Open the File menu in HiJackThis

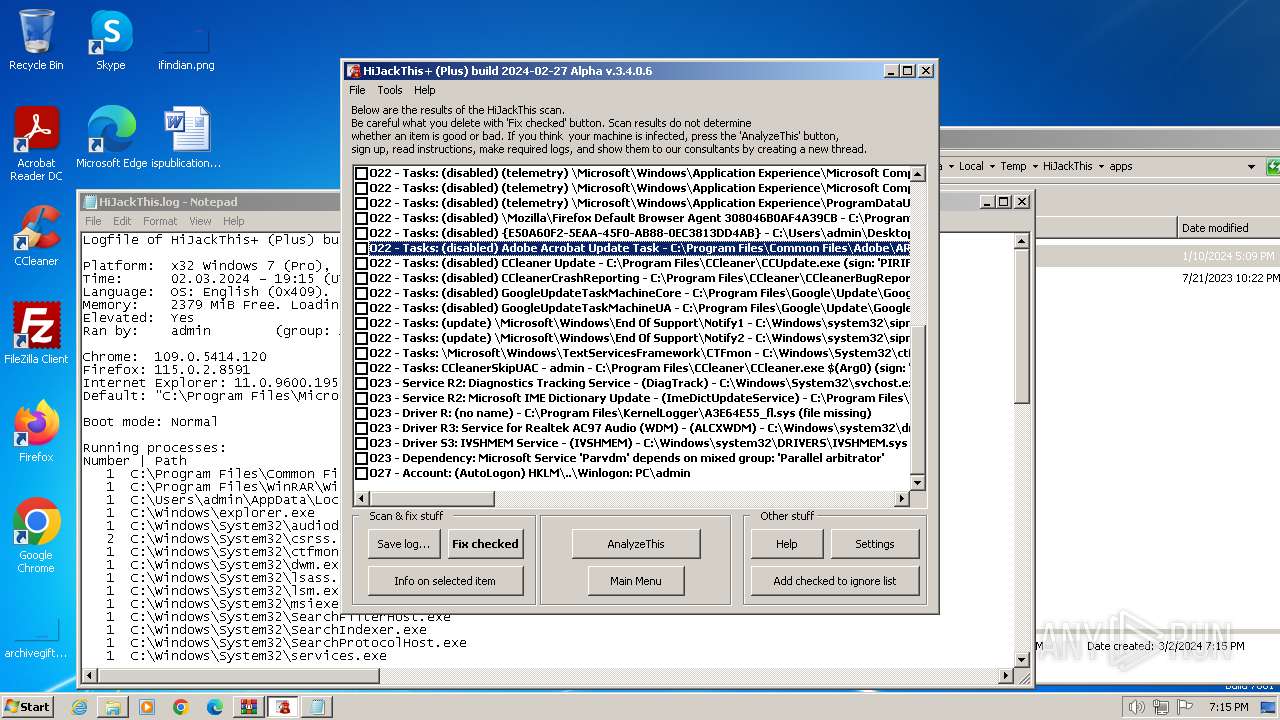[x=357, y=90]
